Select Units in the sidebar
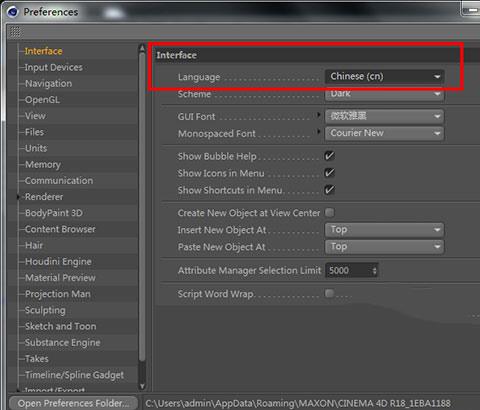 tap(36, 148)
